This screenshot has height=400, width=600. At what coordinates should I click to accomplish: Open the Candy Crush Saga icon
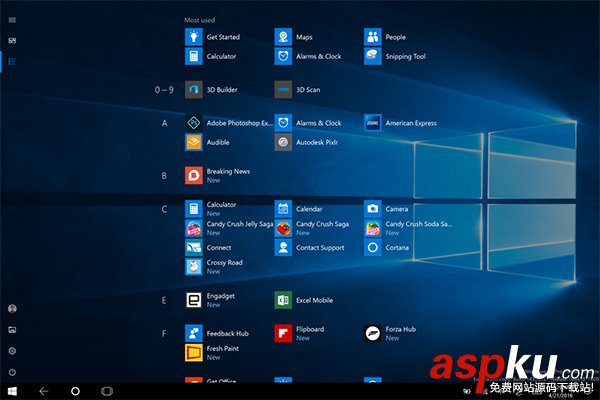(x=283, y=228)
